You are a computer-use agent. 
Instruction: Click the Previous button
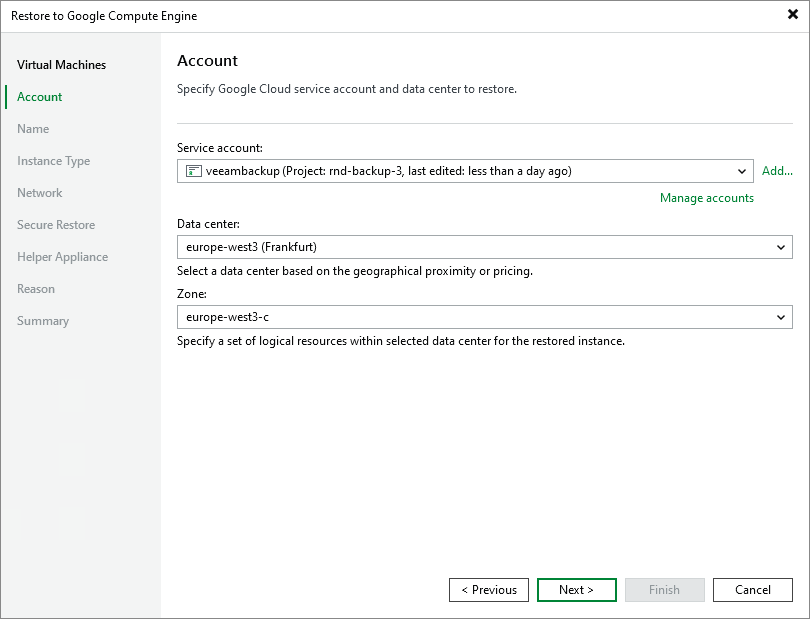[488, 590]
